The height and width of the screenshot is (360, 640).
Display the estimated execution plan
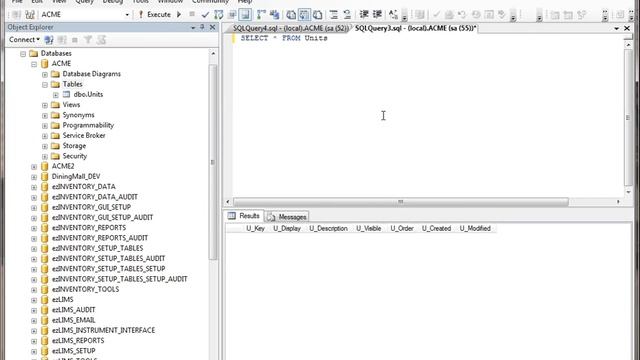[219, 15]
